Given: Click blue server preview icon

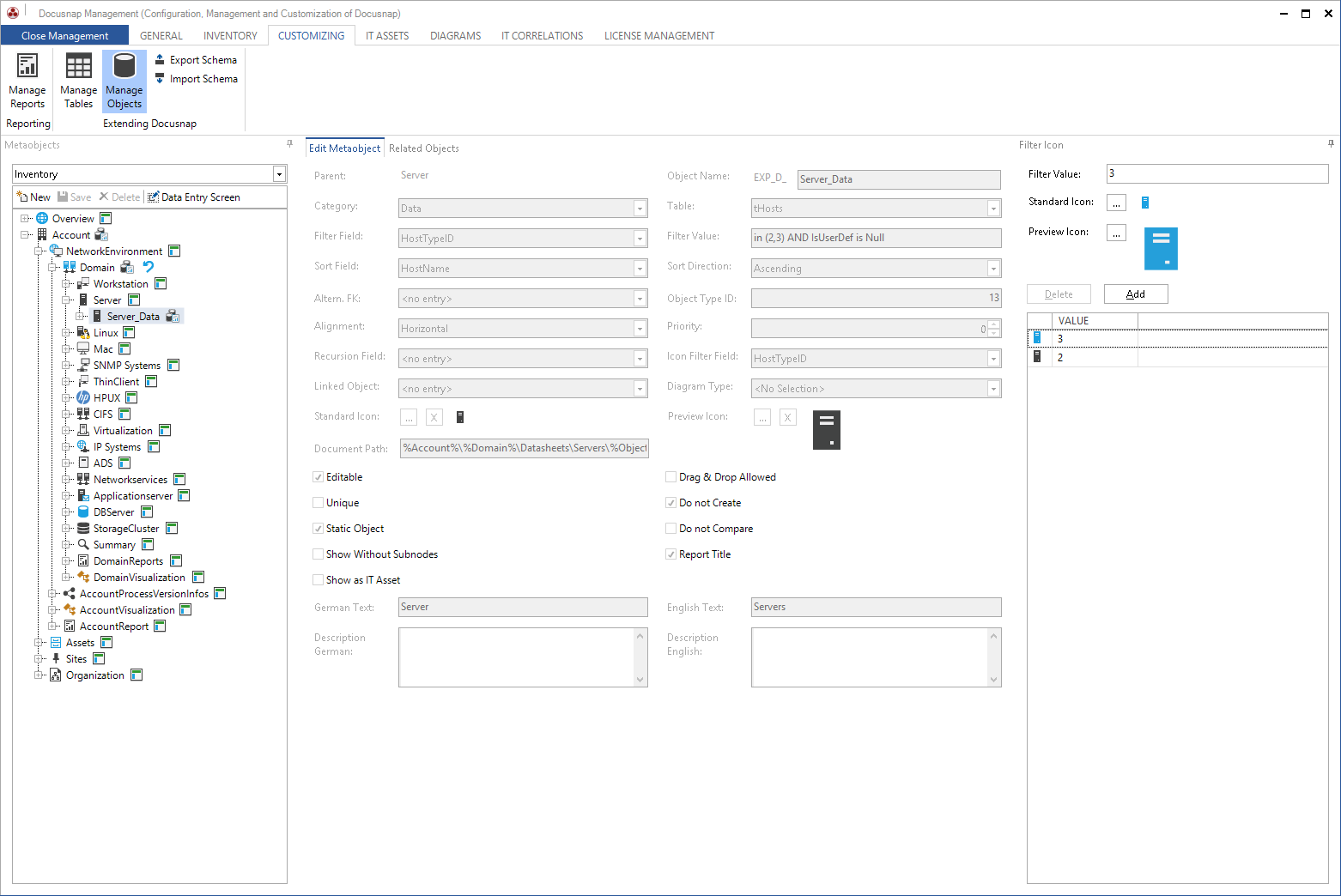Looking at the screenshot, I should tap(1161, 249).
